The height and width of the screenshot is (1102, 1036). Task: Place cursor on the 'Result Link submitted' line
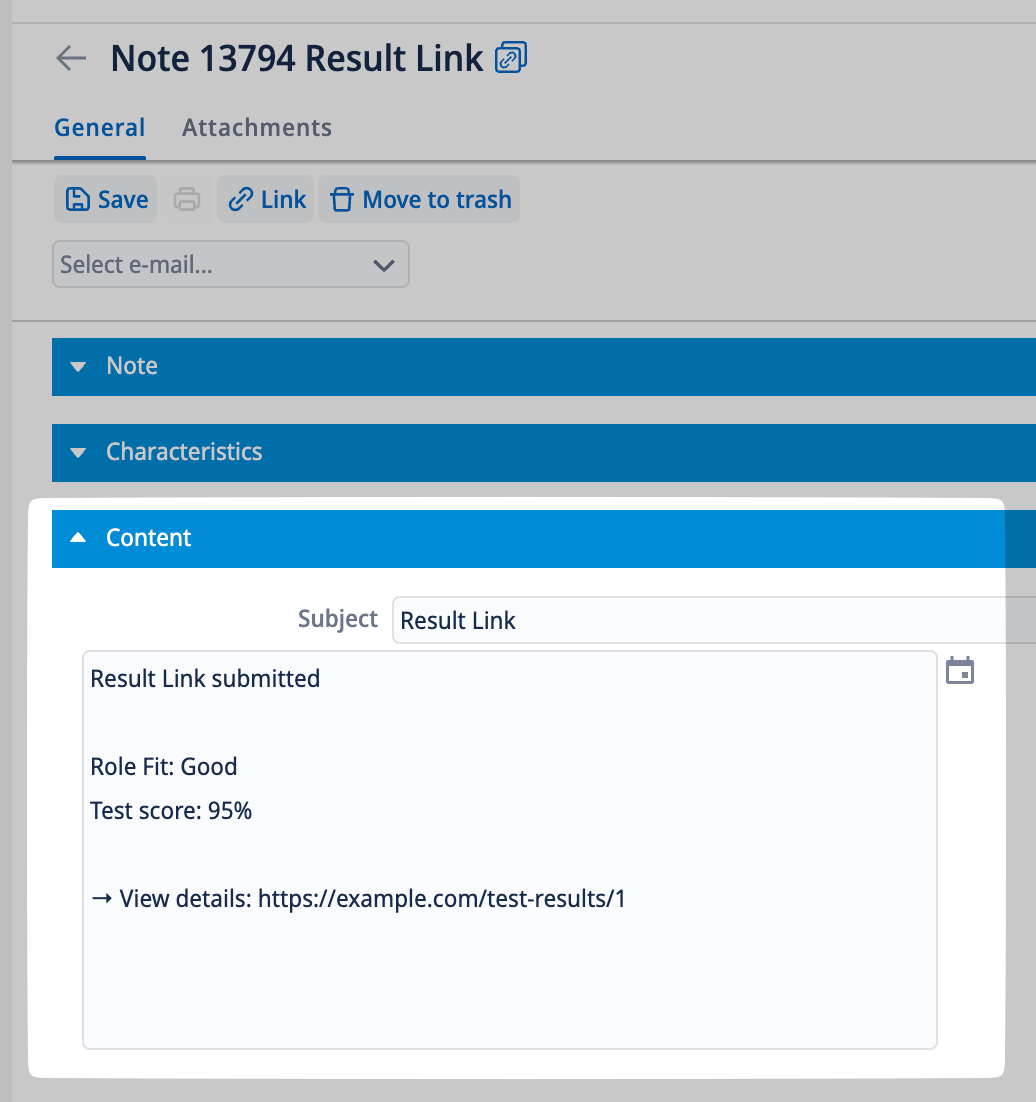click(x=206, y=679)
